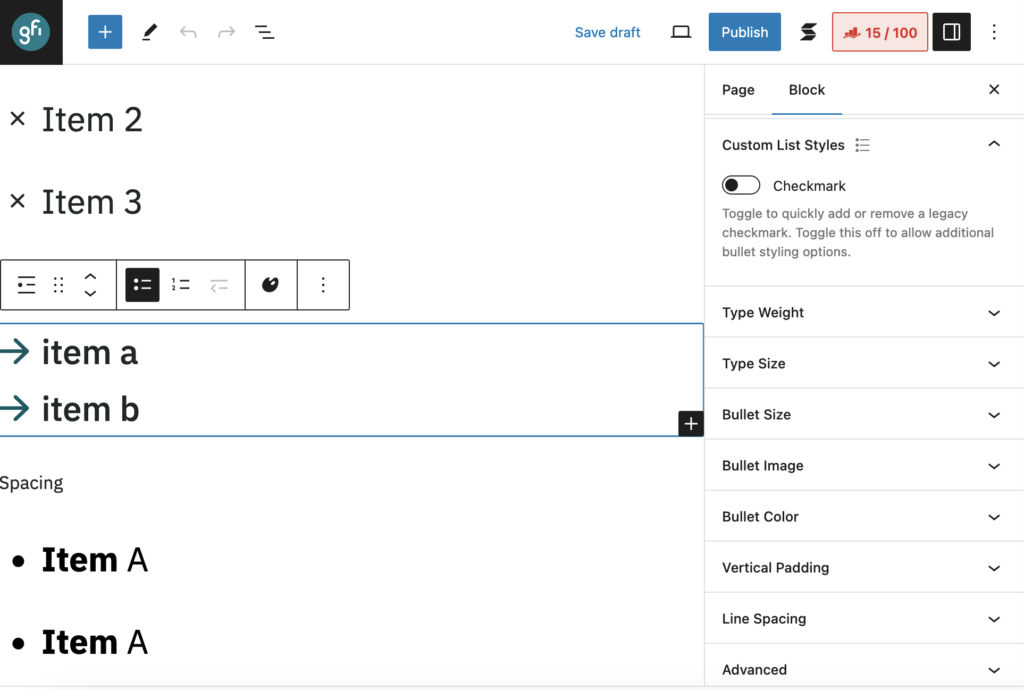Click the Save draft link
This screenshot has height=690, width=1024.
607,32
